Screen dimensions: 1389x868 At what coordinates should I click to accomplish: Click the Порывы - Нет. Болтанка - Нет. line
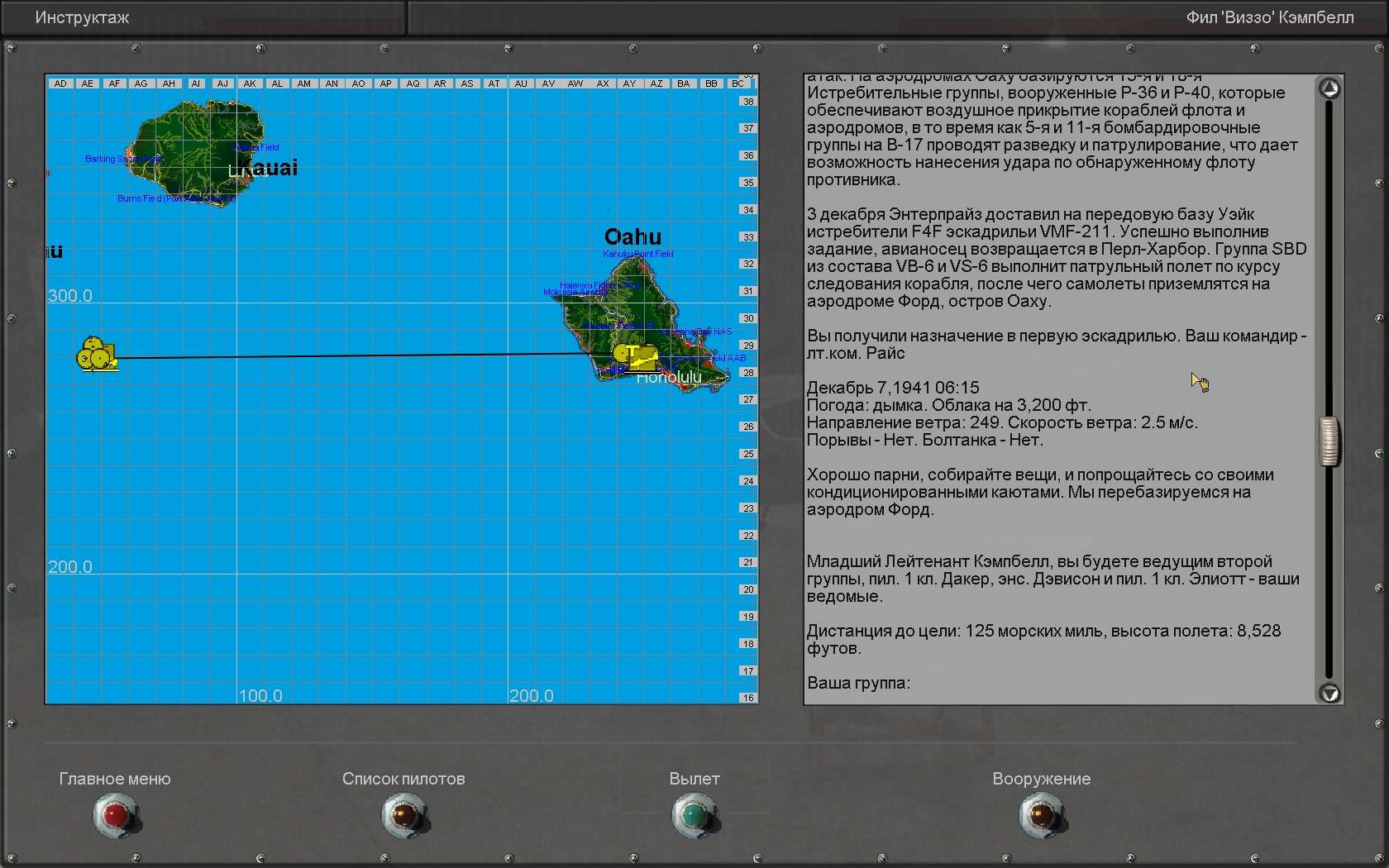click(925, 440)
